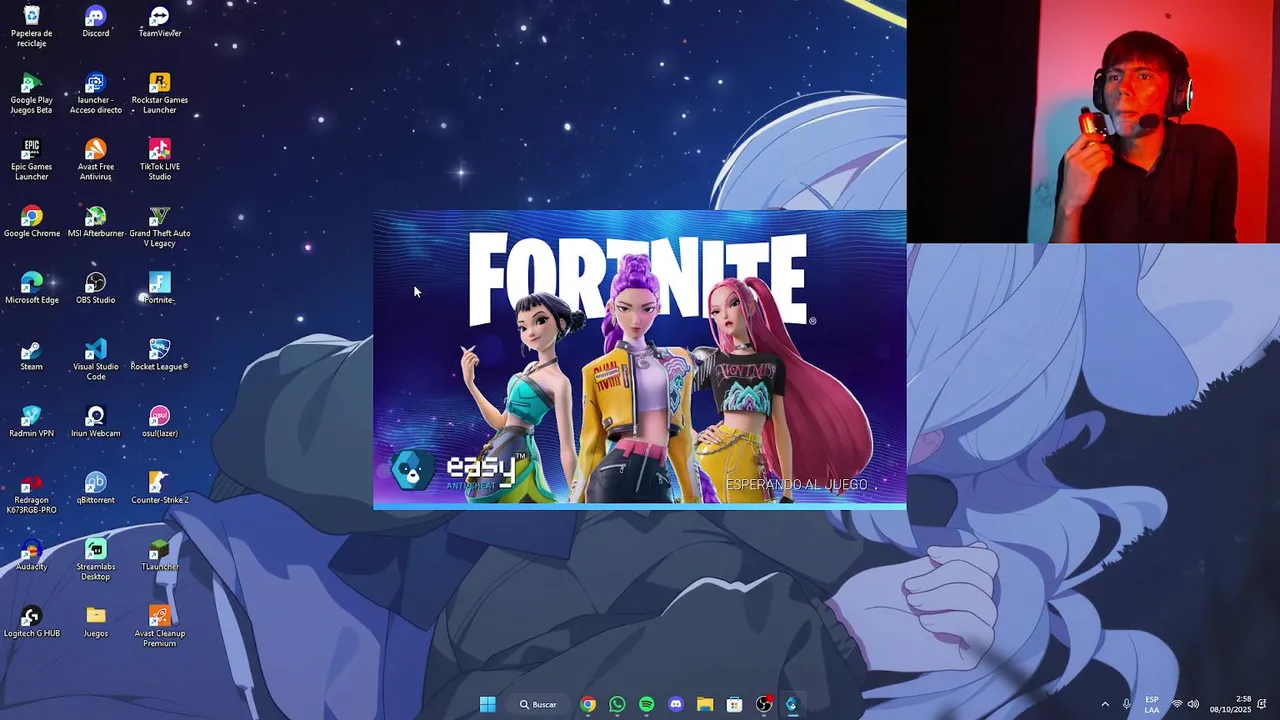Image resolution: width=1280 pixels, height=720 pixels.
Task: Select the Microsoft Edge desktop icon
Action: (x=31, y=289)
